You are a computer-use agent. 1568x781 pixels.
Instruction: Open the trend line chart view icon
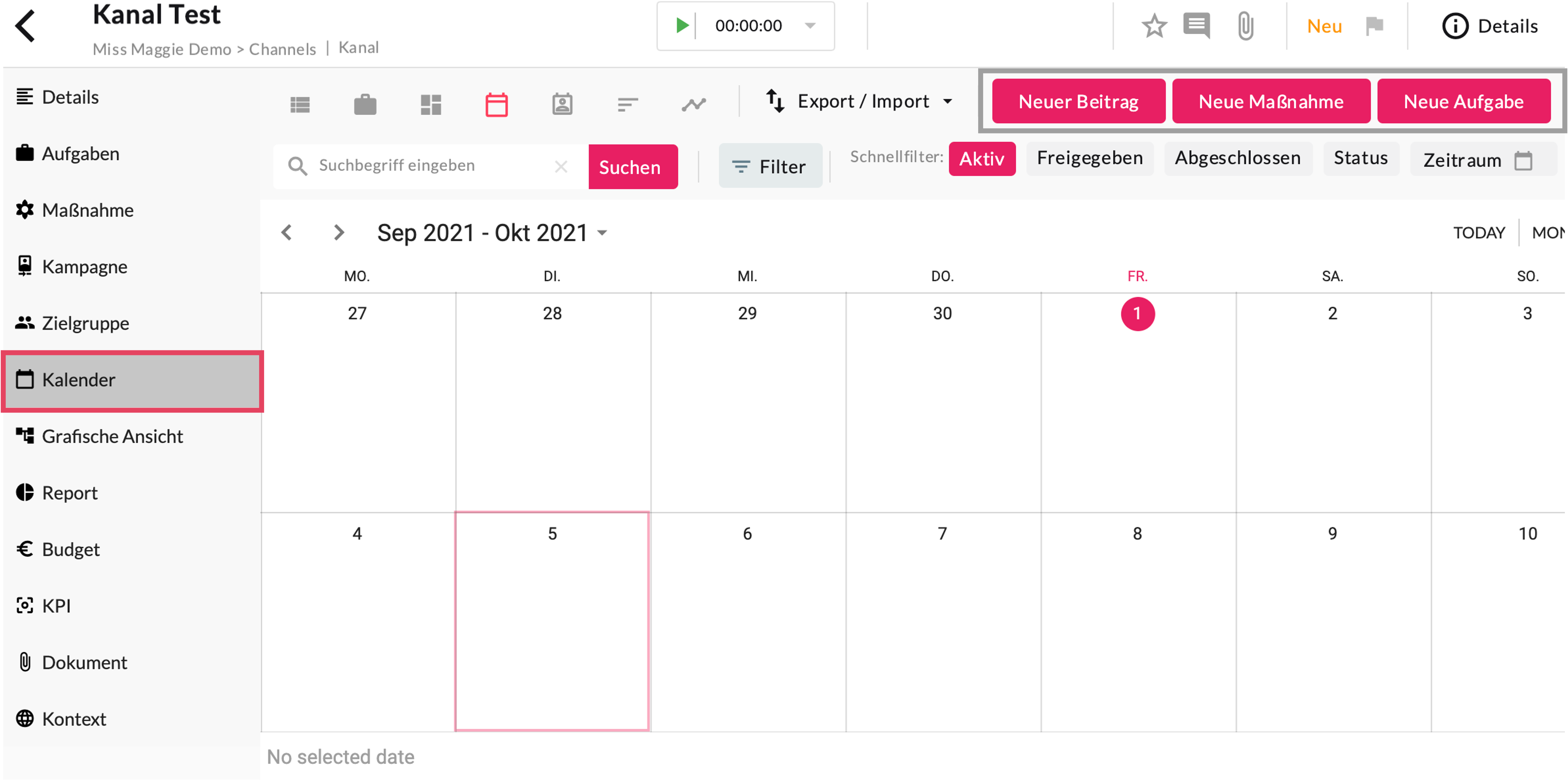click(693, 105)
